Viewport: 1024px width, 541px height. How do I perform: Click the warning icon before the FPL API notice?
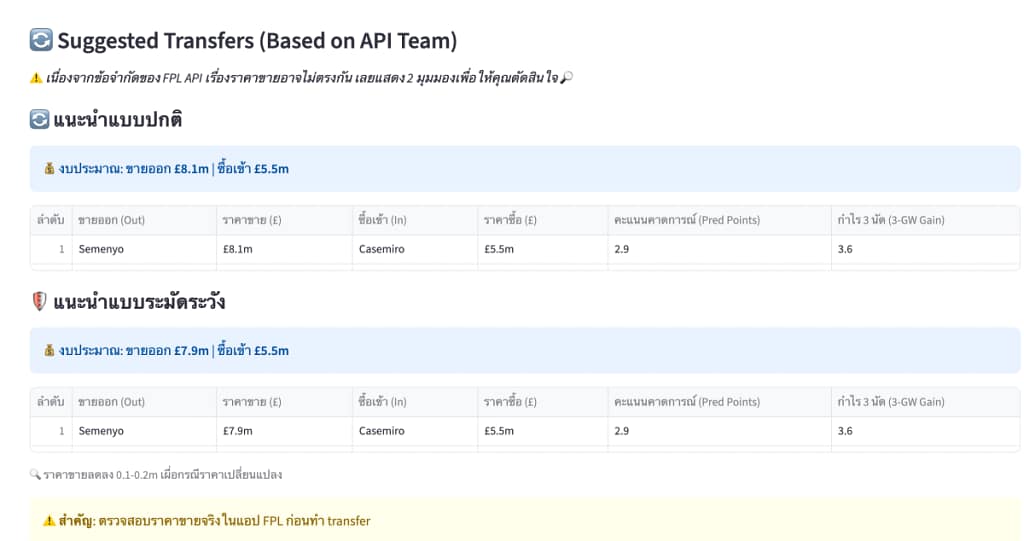click(x=36, y=78)
